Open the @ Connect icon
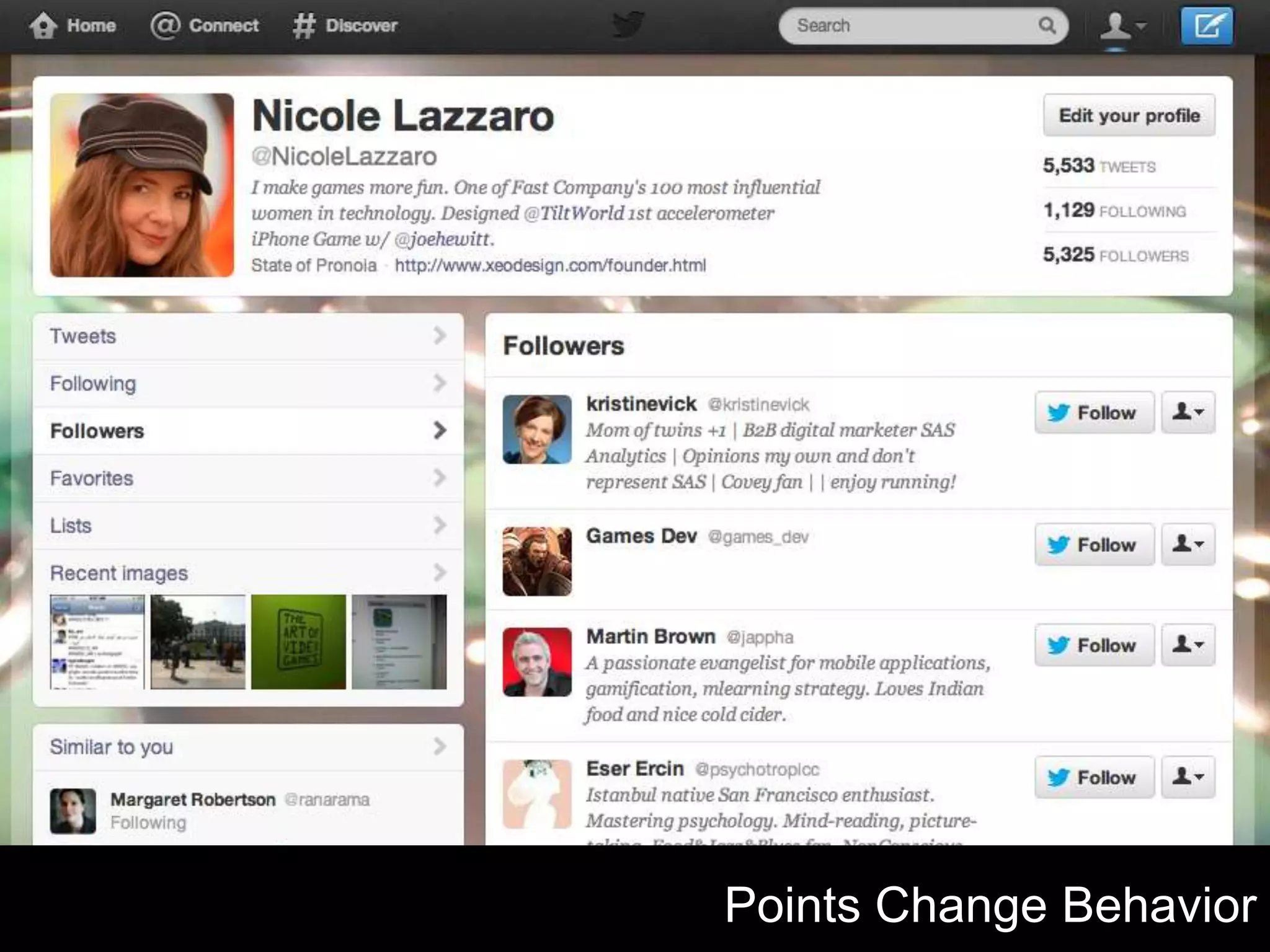 point(165,25)
